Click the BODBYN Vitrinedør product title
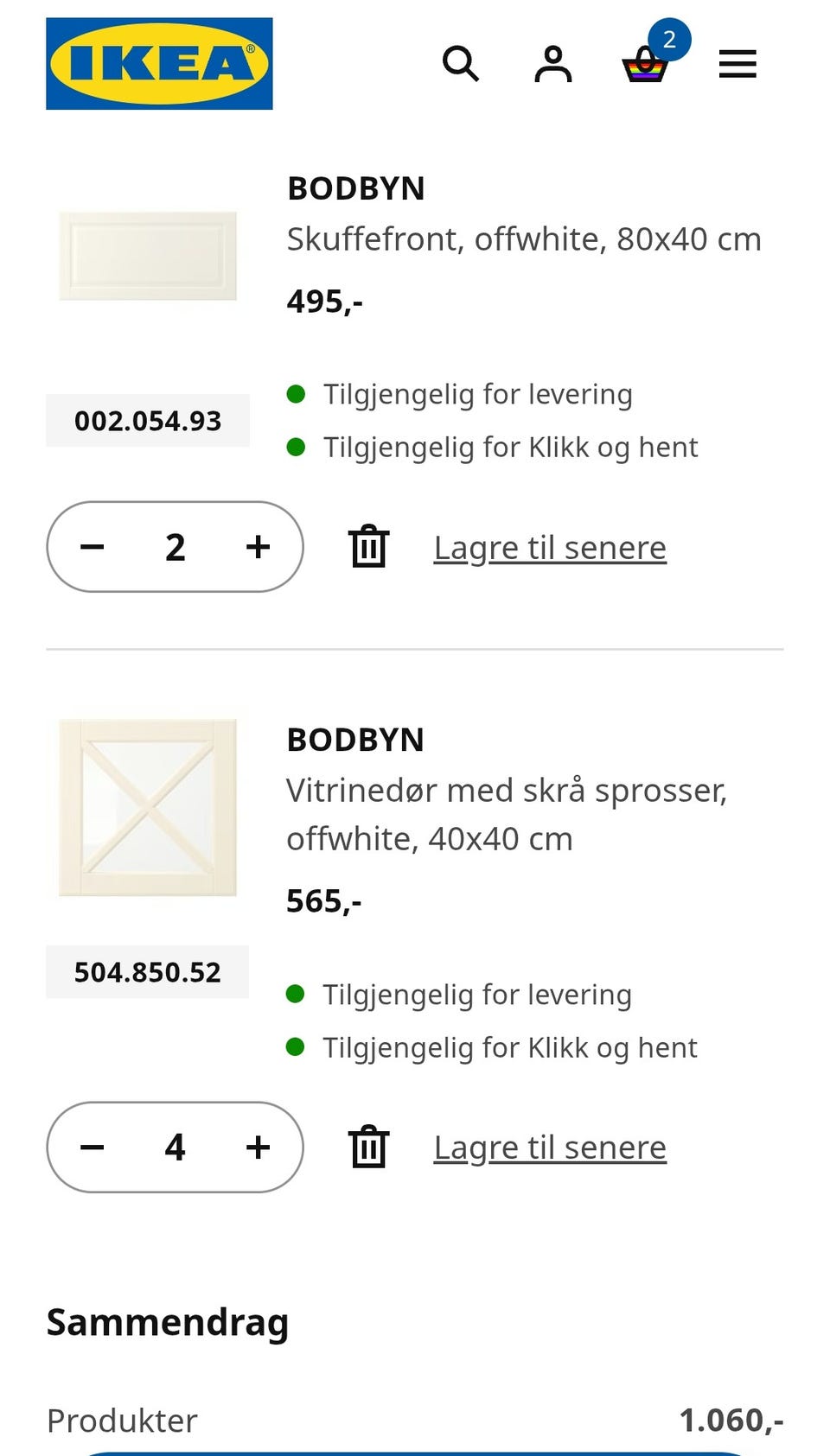 tap(355, 740)
